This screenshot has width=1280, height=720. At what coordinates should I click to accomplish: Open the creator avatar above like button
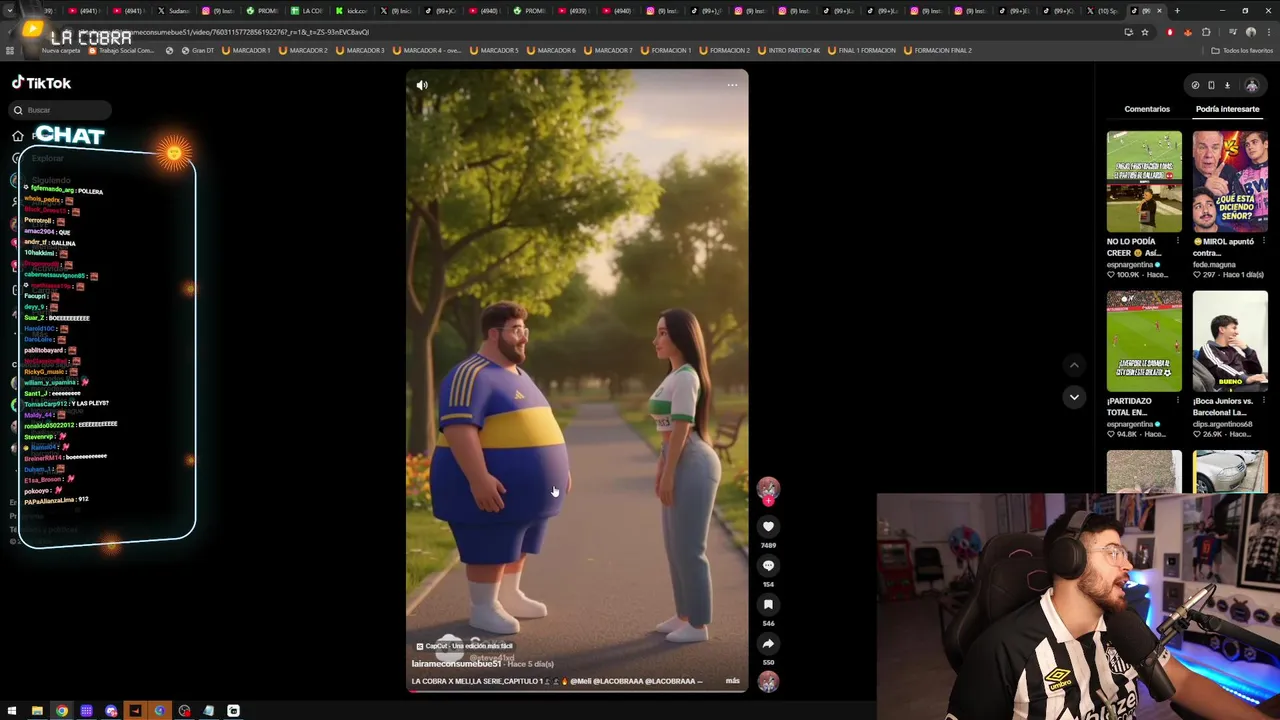tap(768, 488)
